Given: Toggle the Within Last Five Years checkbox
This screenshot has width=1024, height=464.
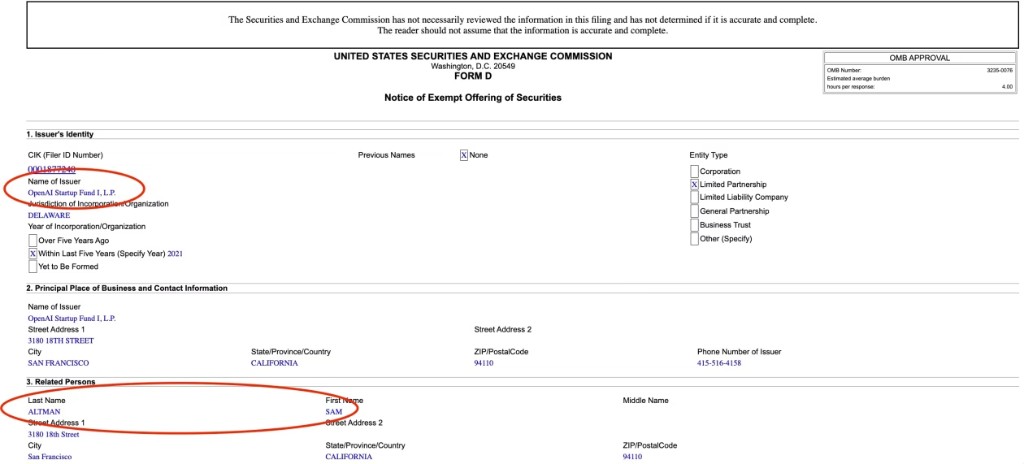Looking at the screenshot, I should pos(33,254).
